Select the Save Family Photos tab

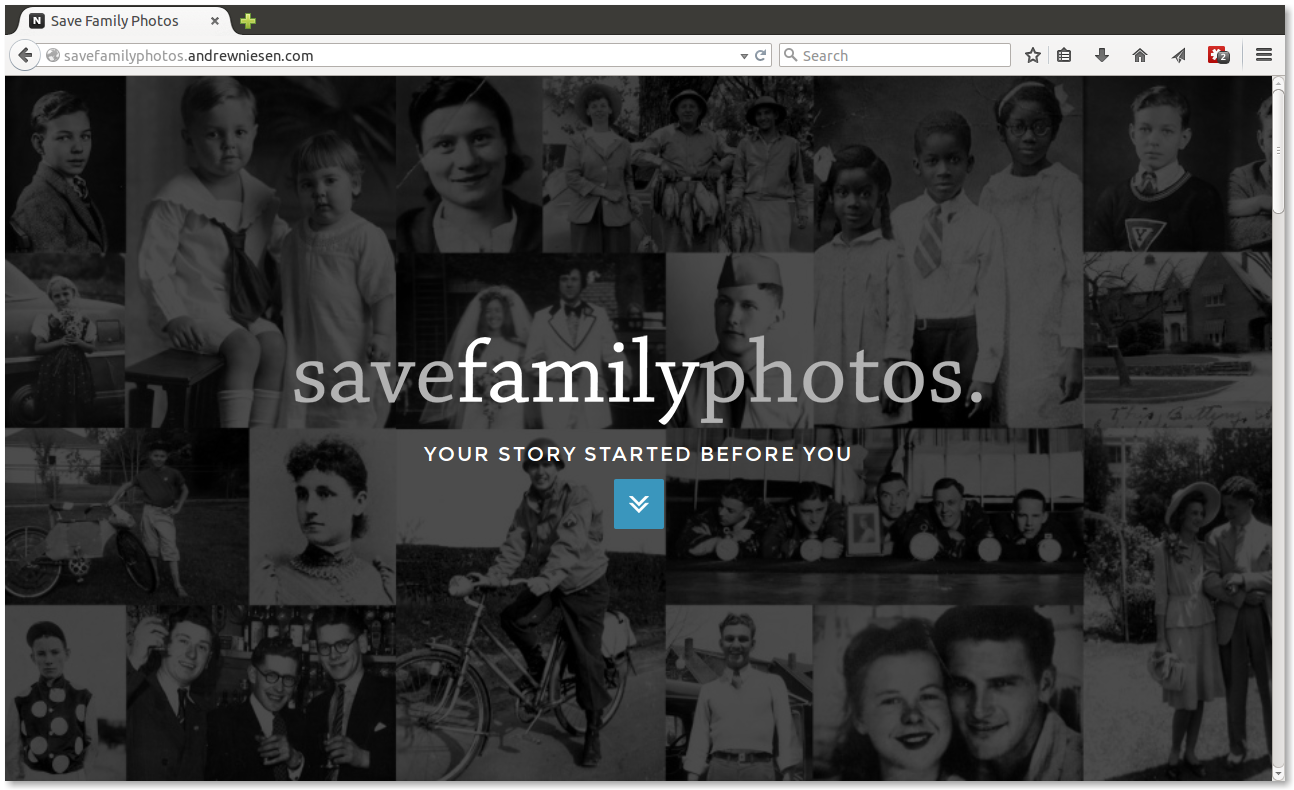click(x=115, y=20)
